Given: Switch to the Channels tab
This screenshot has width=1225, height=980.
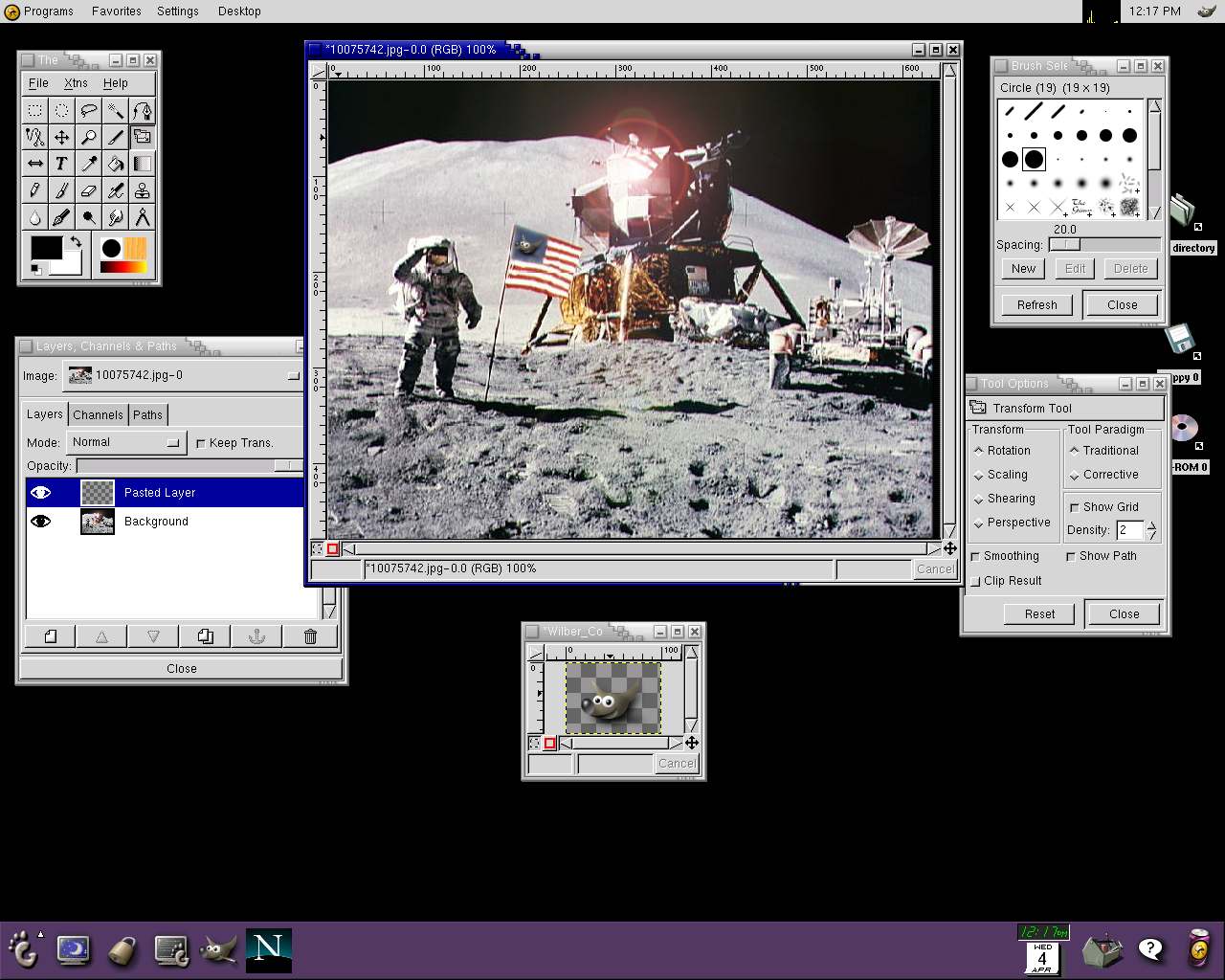Looking at the screenshot, I should [98, 415].
